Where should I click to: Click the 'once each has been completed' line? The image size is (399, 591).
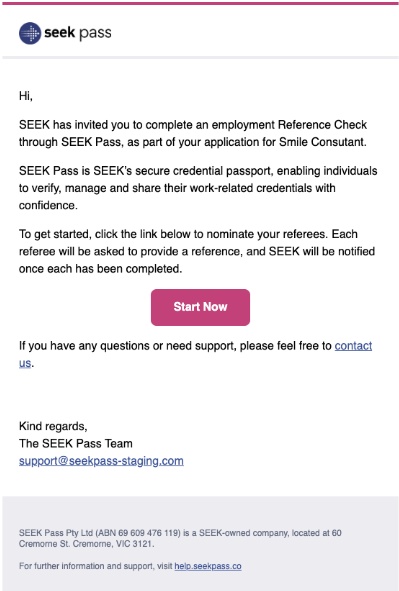pos(101,269)
